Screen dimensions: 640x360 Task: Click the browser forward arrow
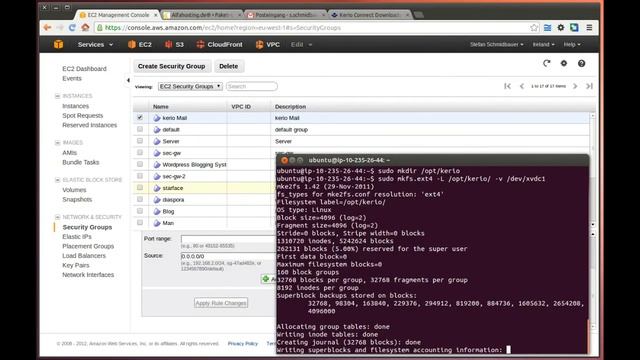click(60, 28)
